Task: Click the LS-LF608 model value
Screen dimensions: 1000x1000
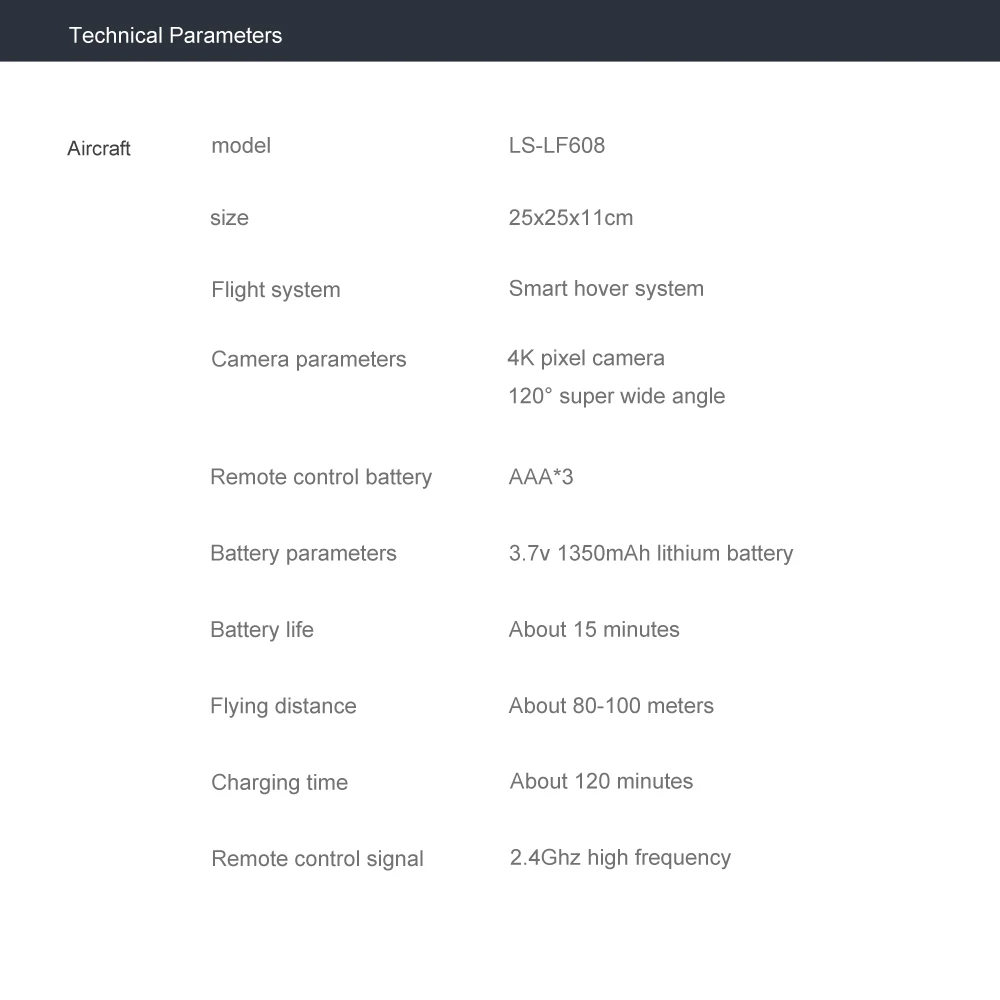Action: click(x=556, y=146)
